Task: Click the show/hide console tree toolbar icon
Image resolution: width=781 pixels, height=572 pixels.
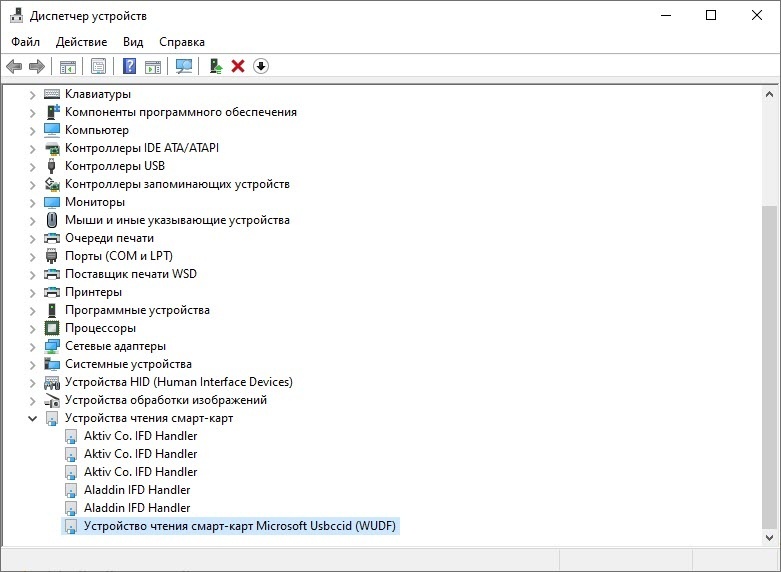Action: [68, 66]
